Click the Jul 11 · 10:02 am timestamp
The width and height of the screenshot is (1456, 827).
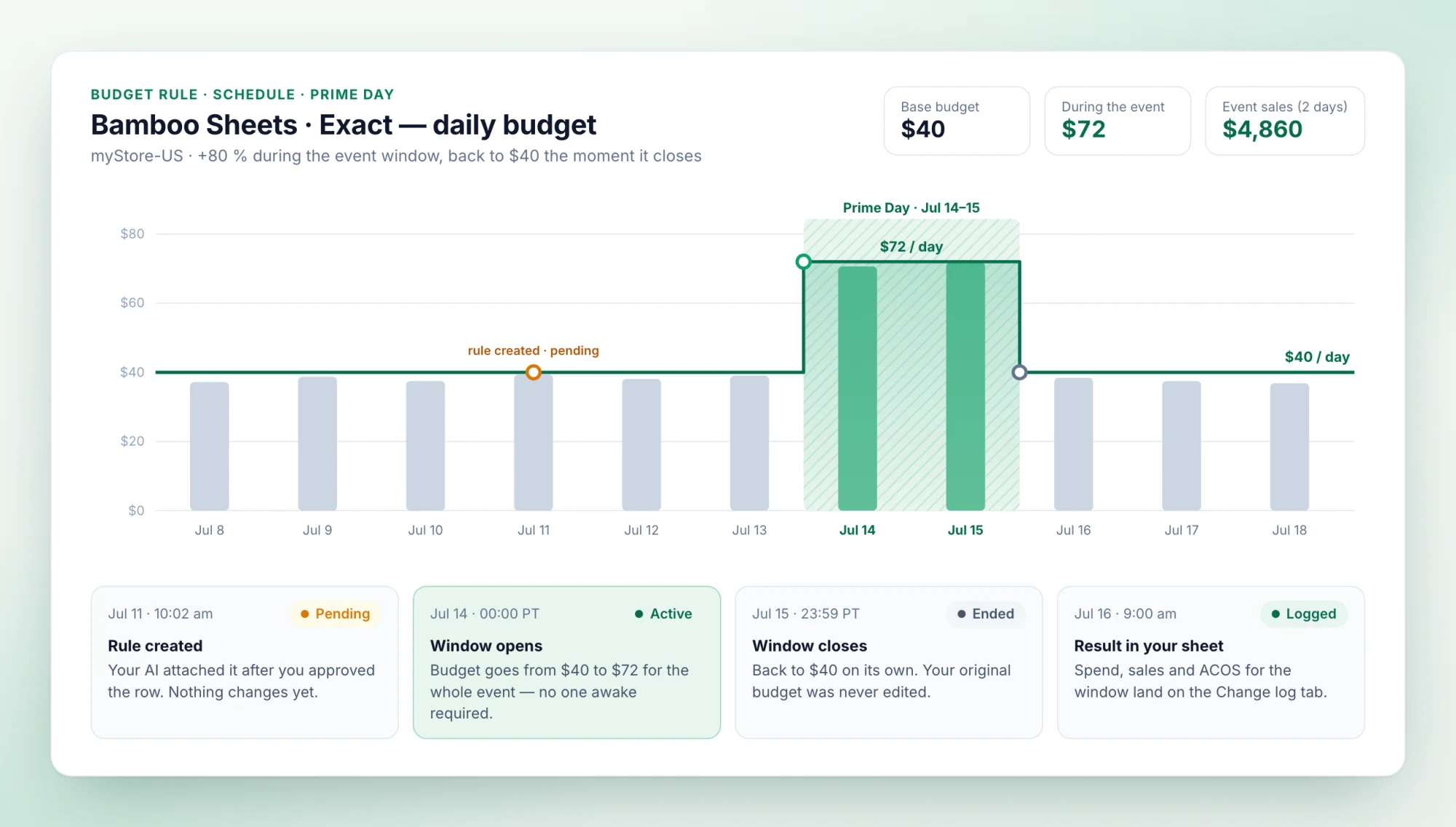(x=160, y=614)
